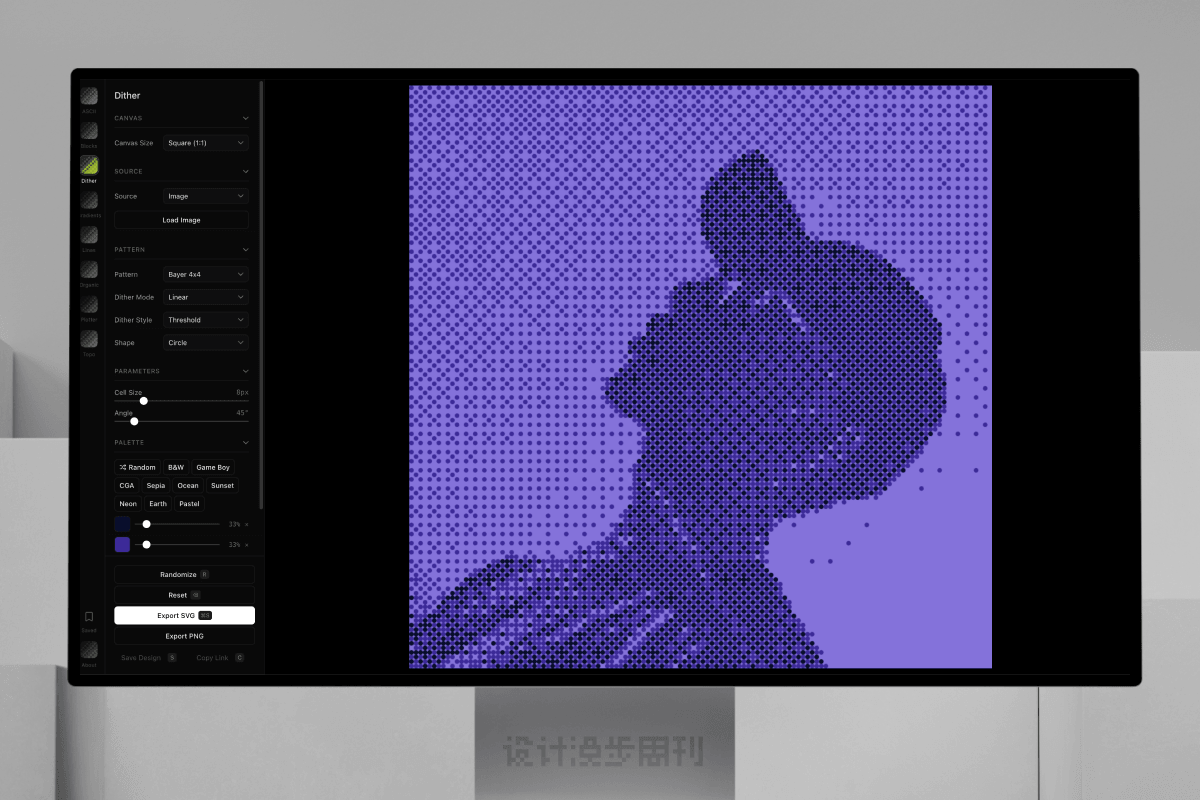Screen dimensions: 1200x800
Task: Open the Canvas Size dropdown
Action: 205,143
